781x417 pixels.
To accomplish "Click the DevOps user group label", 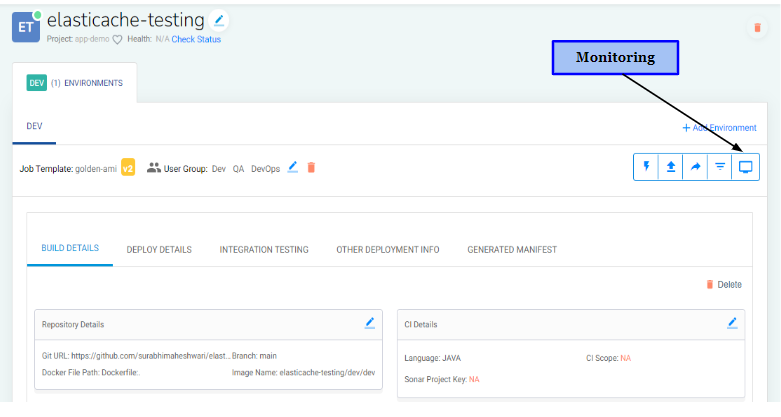I will click(265, 169).
